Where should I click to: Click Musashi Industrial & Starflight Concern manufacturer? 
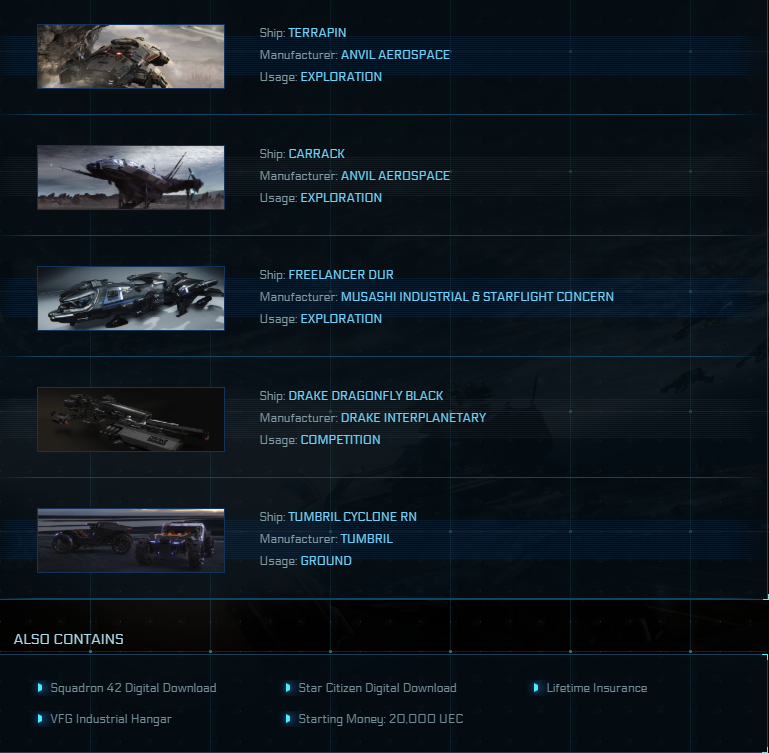tap(477, 297)
